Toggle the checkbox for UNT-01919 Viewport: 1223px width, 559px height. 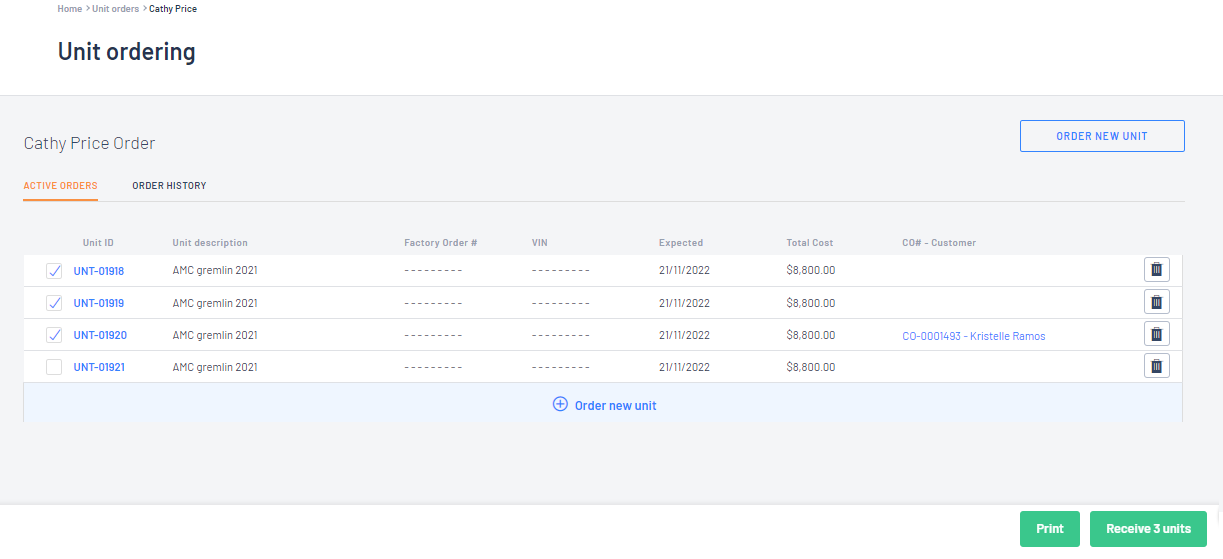54,303
